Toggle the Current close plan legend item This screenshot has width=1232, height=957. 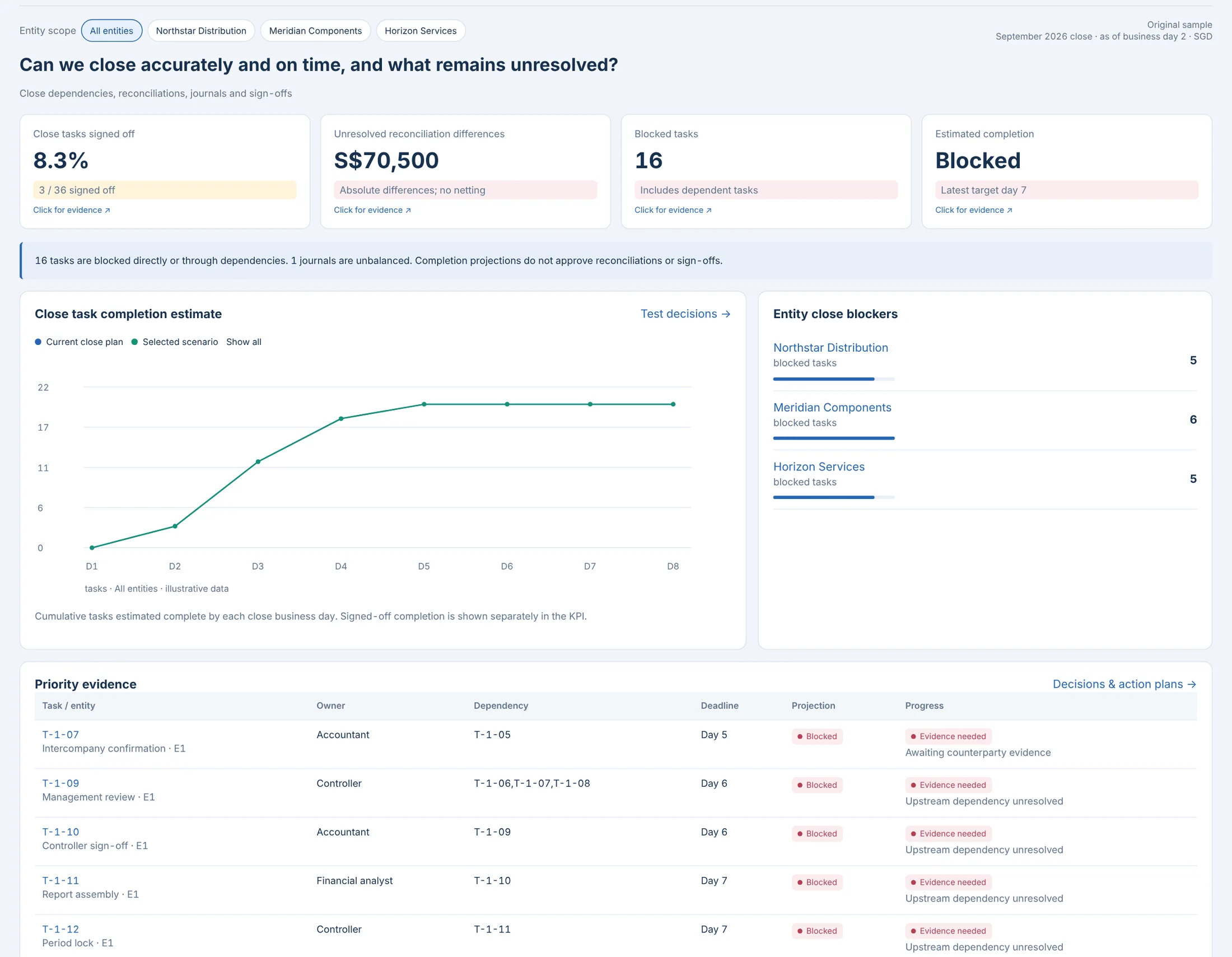tap(79, 342)
